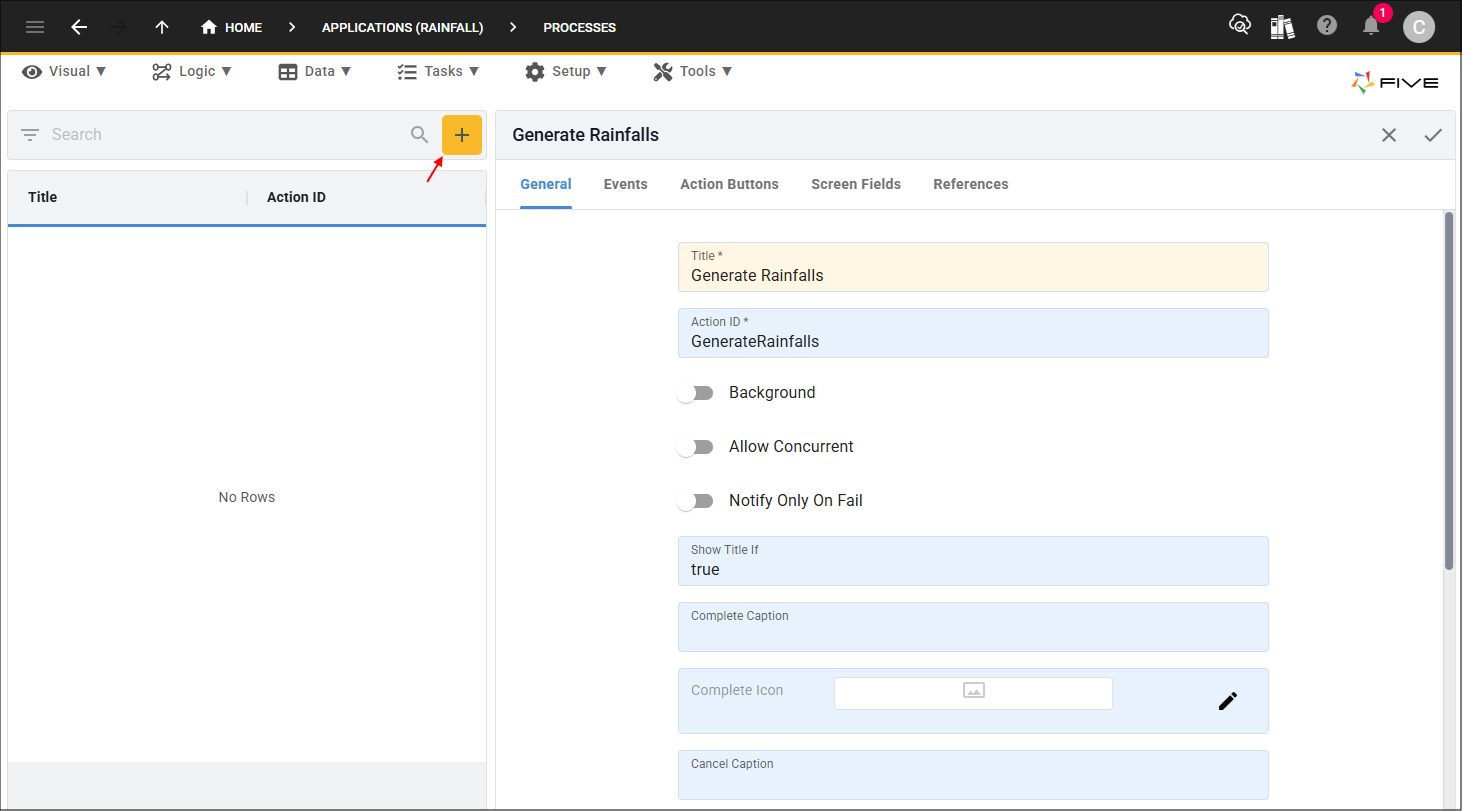Toggle the Background switch

tap(695, 393)
